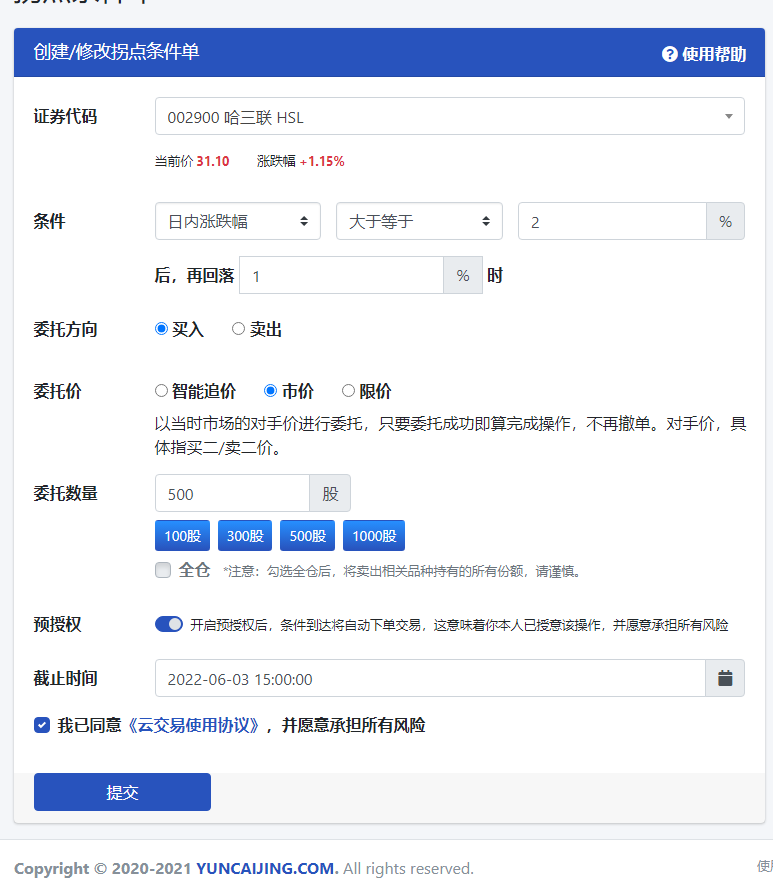Click the 委托数量 quantity input field
The width and height of the screenshot is (773, 883).
[x=232, y=494]
